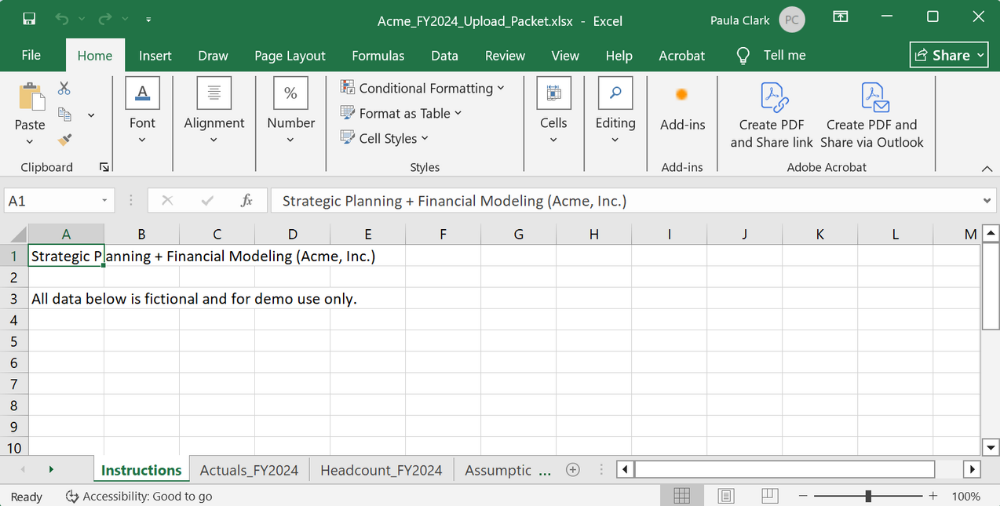1000x506 pixels.
Task: Select cell A3 with fictional data note
Action: (x=66, y=299)
